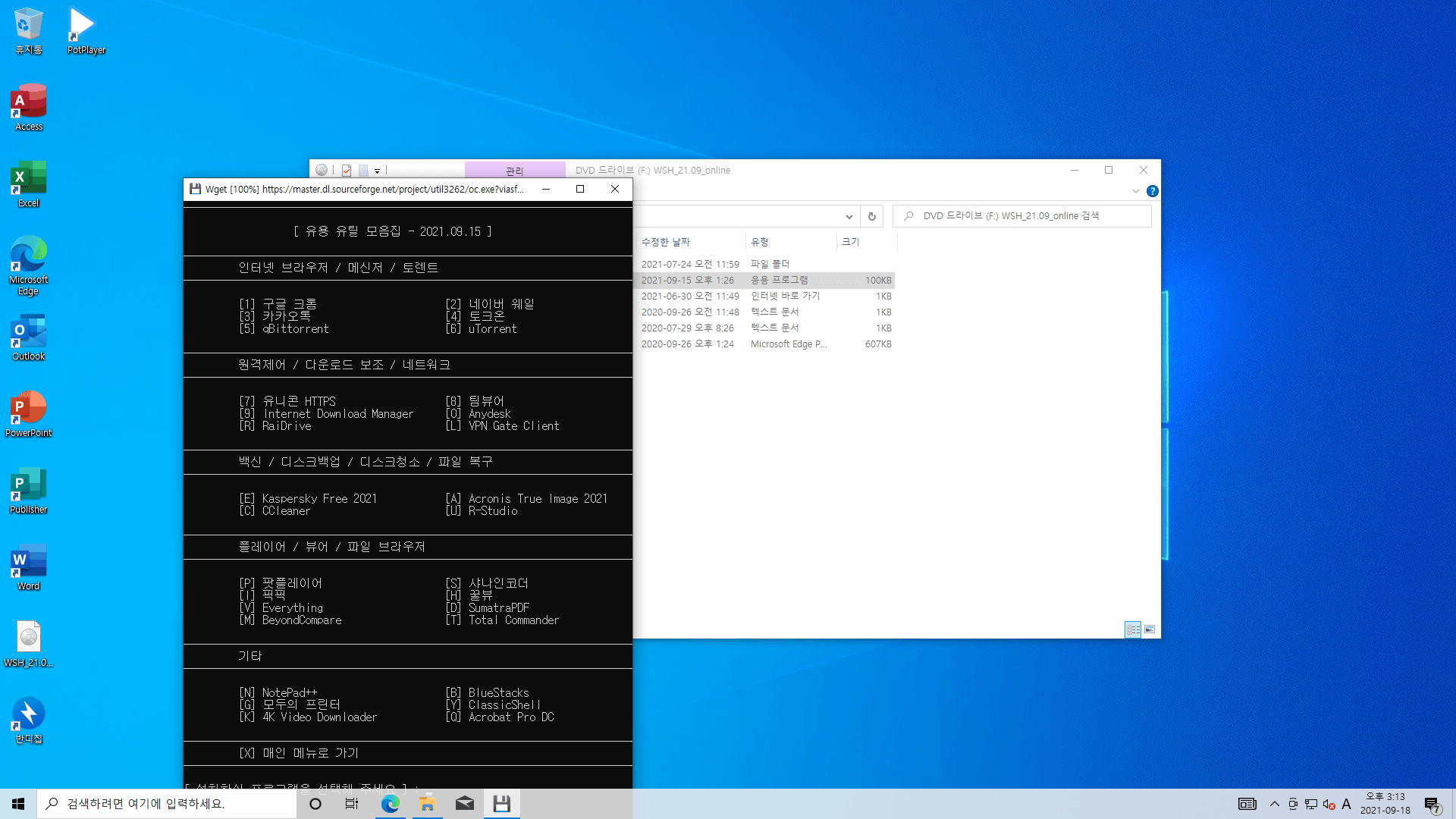This screenshot has height=819, width=1456.
Task: Open the taskbar clock and date
Action: click(x=1385, y=804)
